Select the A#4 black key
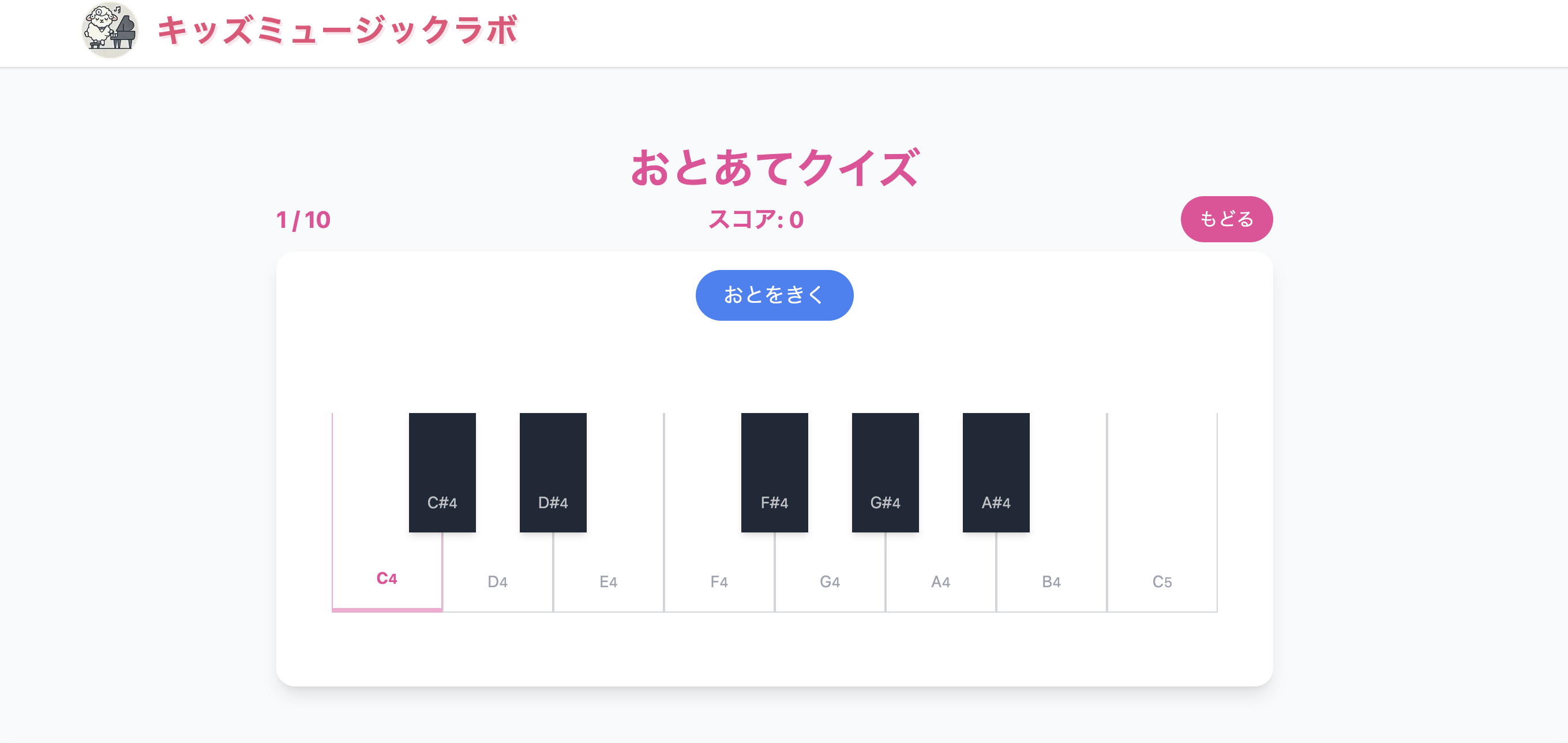 996,472
